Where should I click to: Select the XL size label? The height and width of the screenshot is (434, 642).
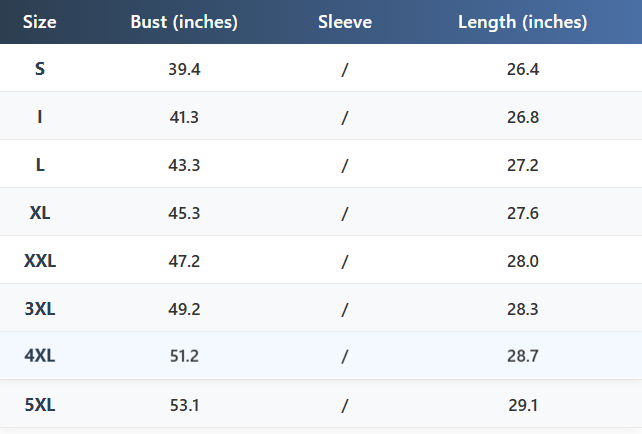[40, 213]
